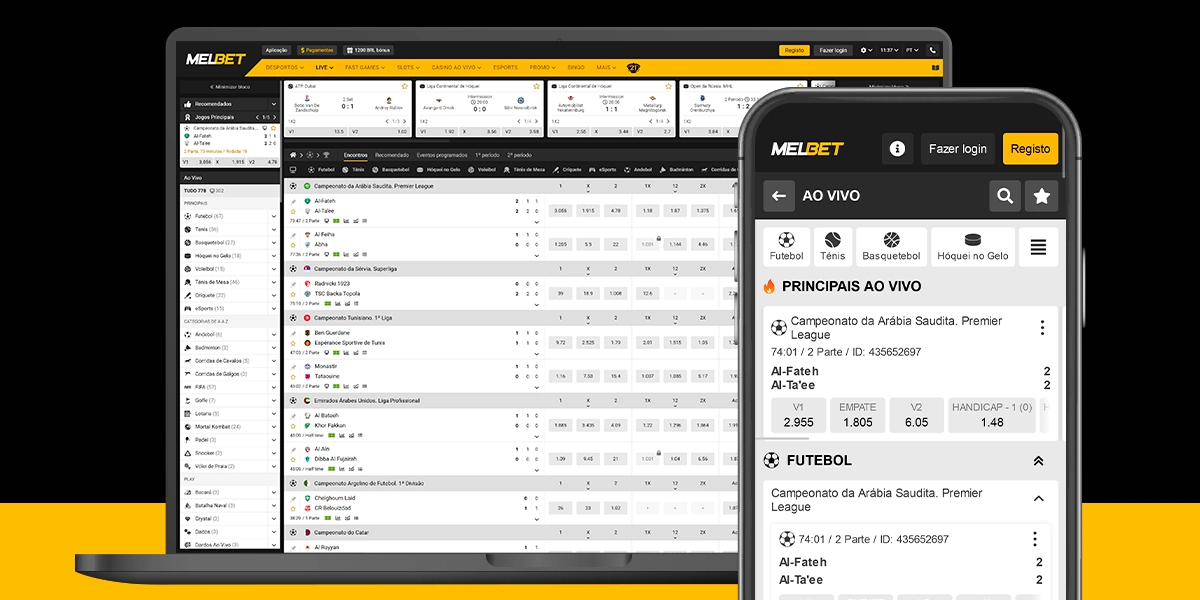
Task: Select Hóquei no Gelo tile on phone
Action: click(x=972, y=247)
